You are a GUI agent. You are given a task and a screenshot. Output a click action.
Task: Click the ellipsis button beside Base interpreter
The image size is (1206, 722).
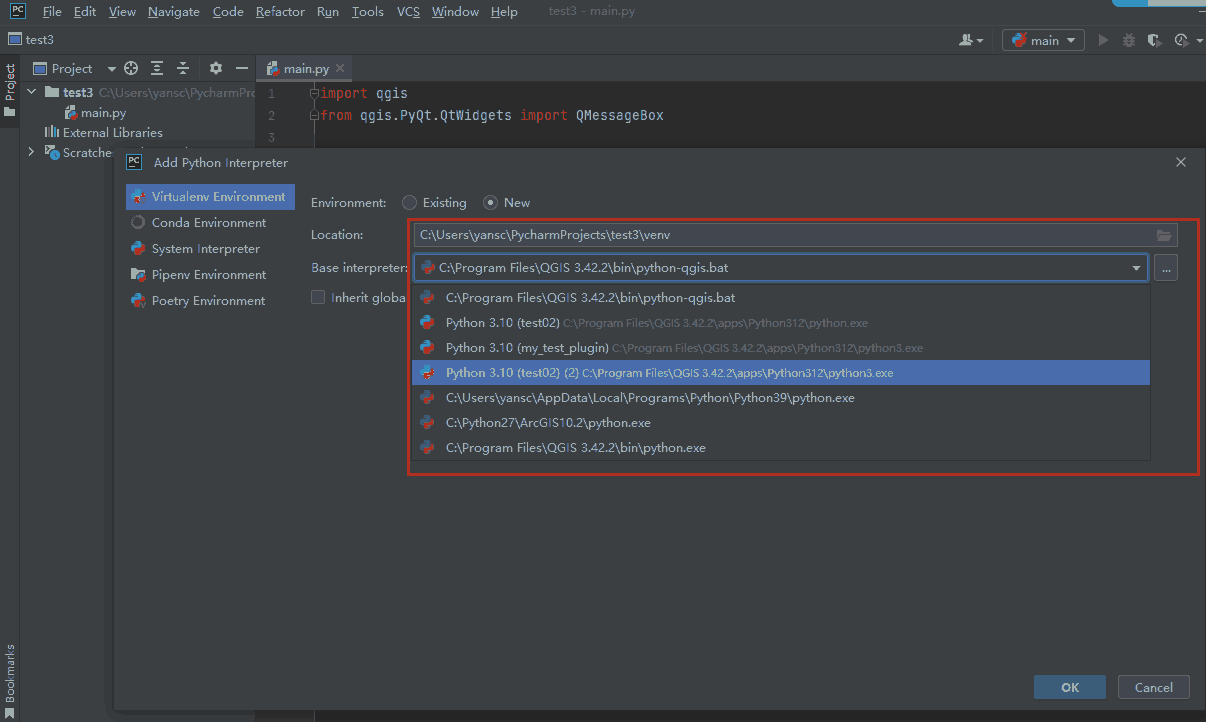1166,268
